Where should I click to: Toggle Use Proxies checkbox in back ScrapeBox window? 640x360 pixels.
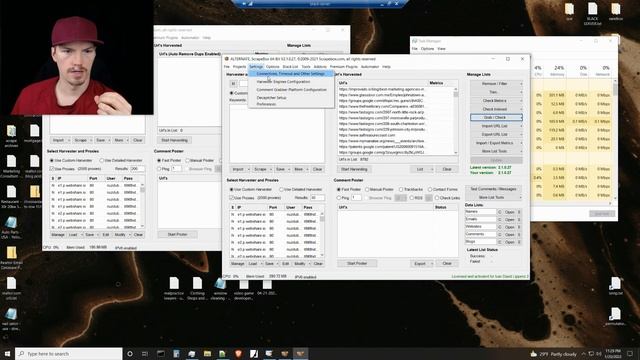[x=52, y=169]
